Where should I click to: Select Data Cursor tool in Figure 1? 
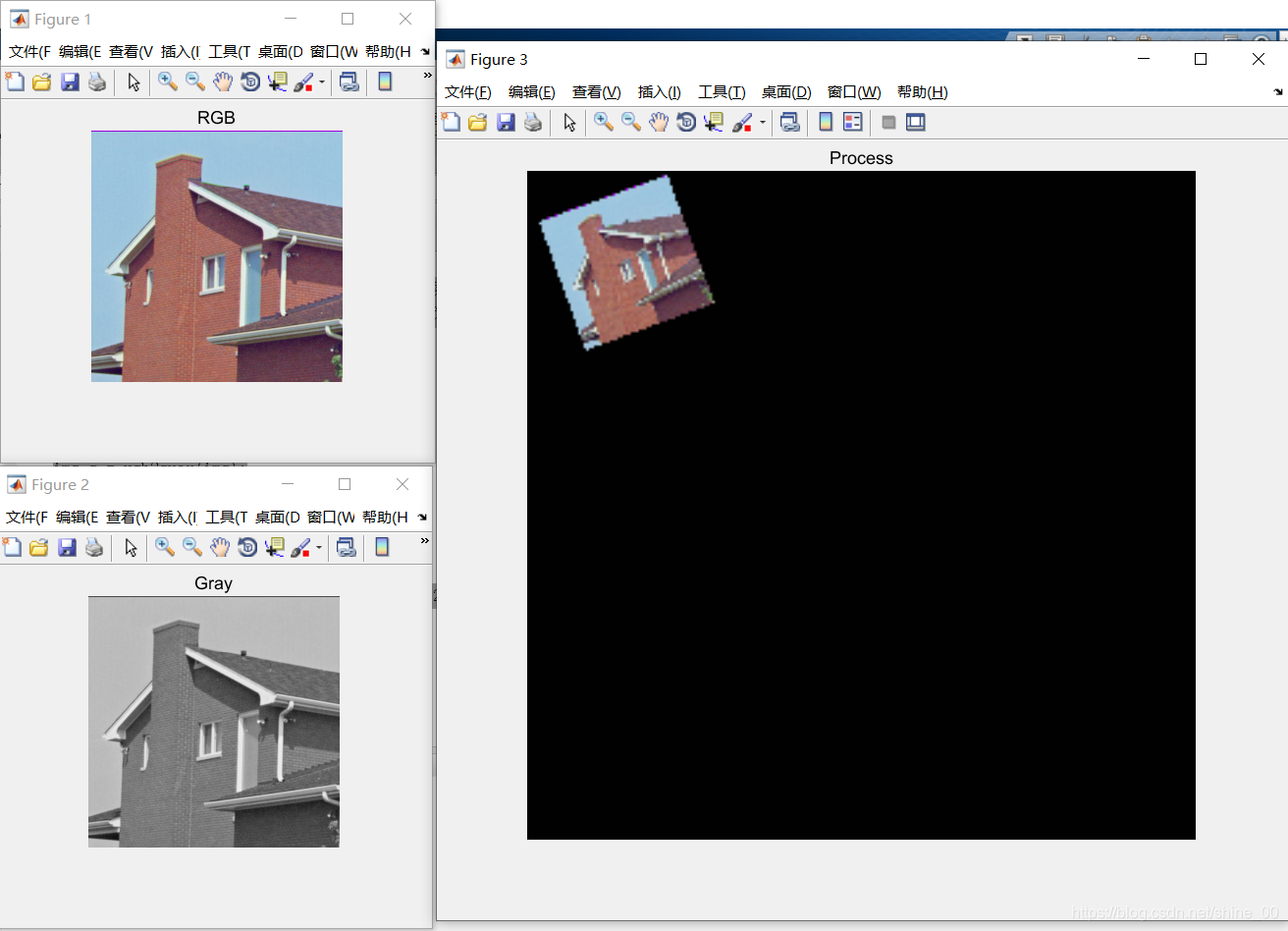click(x=278, y=82)
